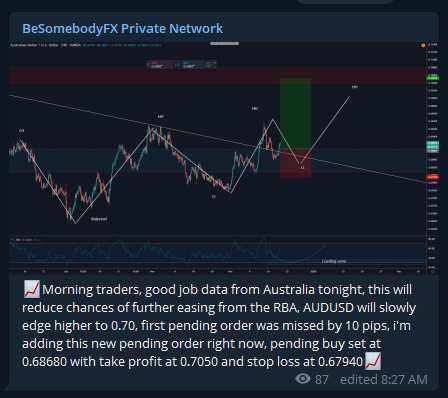This screenshot has height=398, width=448.
Task: Click the orange info icon beside Buy
Action: pos(208,65)
